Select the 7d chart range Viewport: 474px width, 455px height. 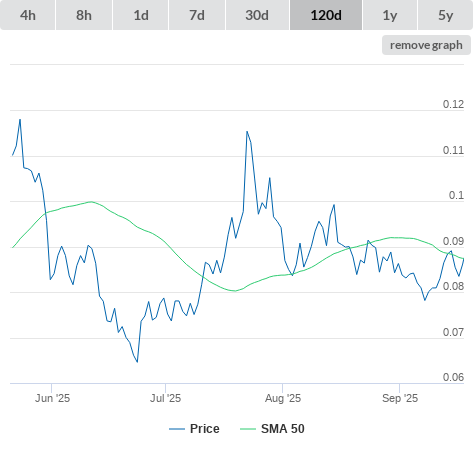click(x=197, y=15)
